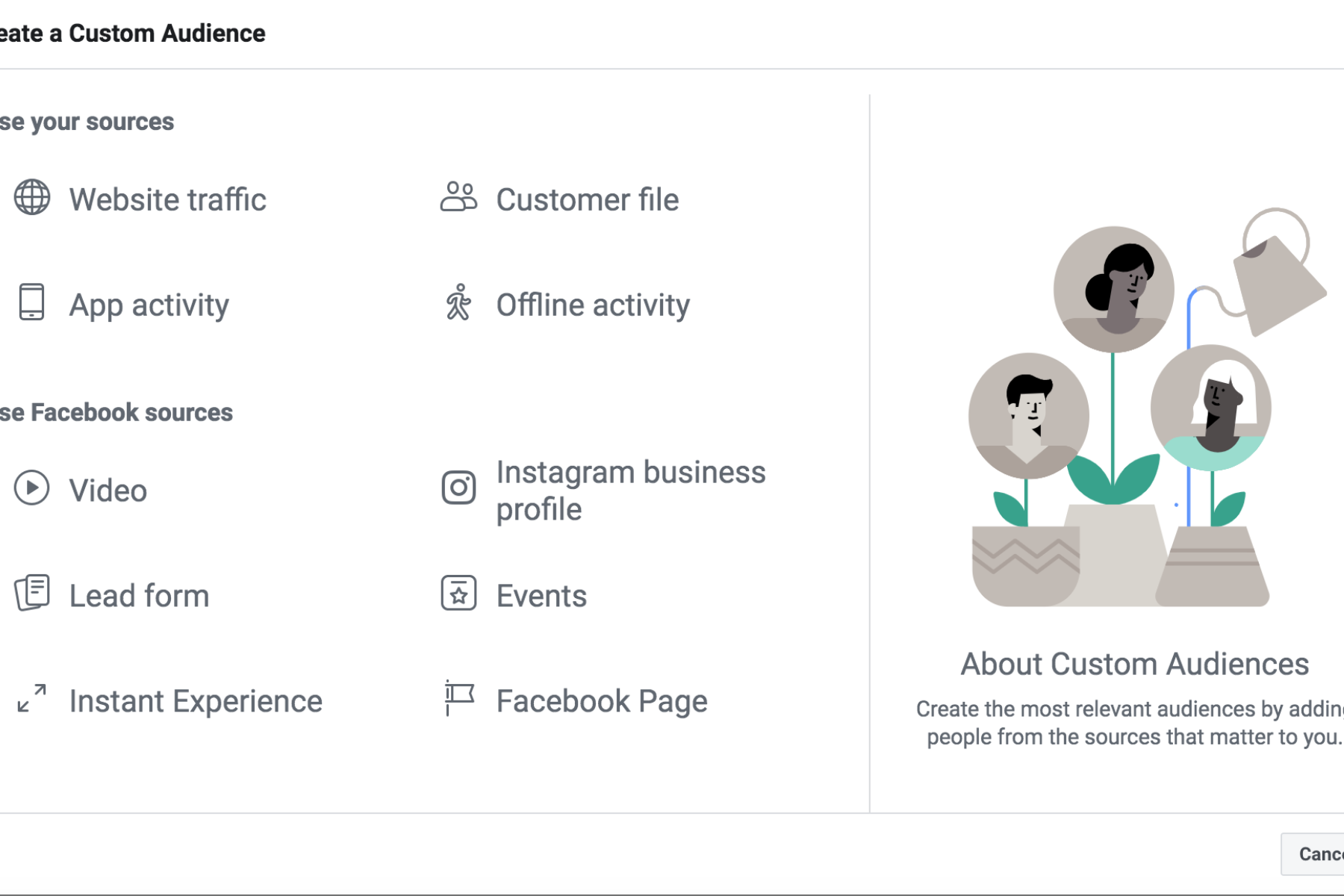1344x896 pixels.
Task: Select the flag icon for Facebook Page
Action: pos(458,699)
